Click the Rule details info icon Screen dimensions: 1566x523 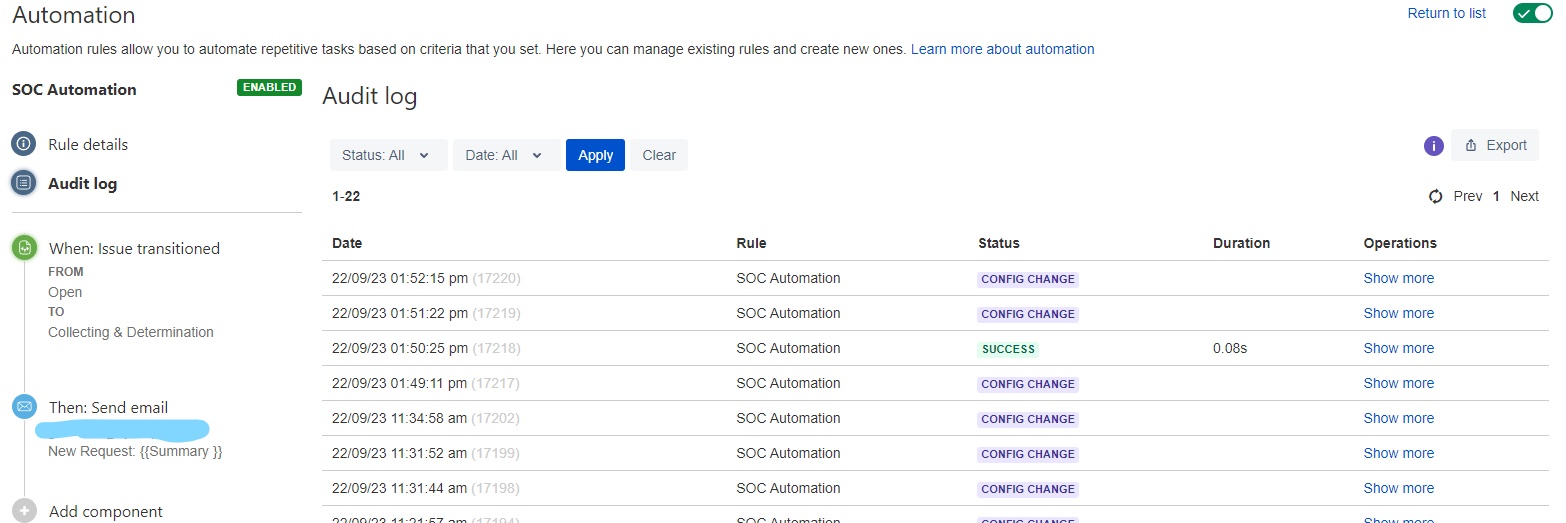[24, 144]
